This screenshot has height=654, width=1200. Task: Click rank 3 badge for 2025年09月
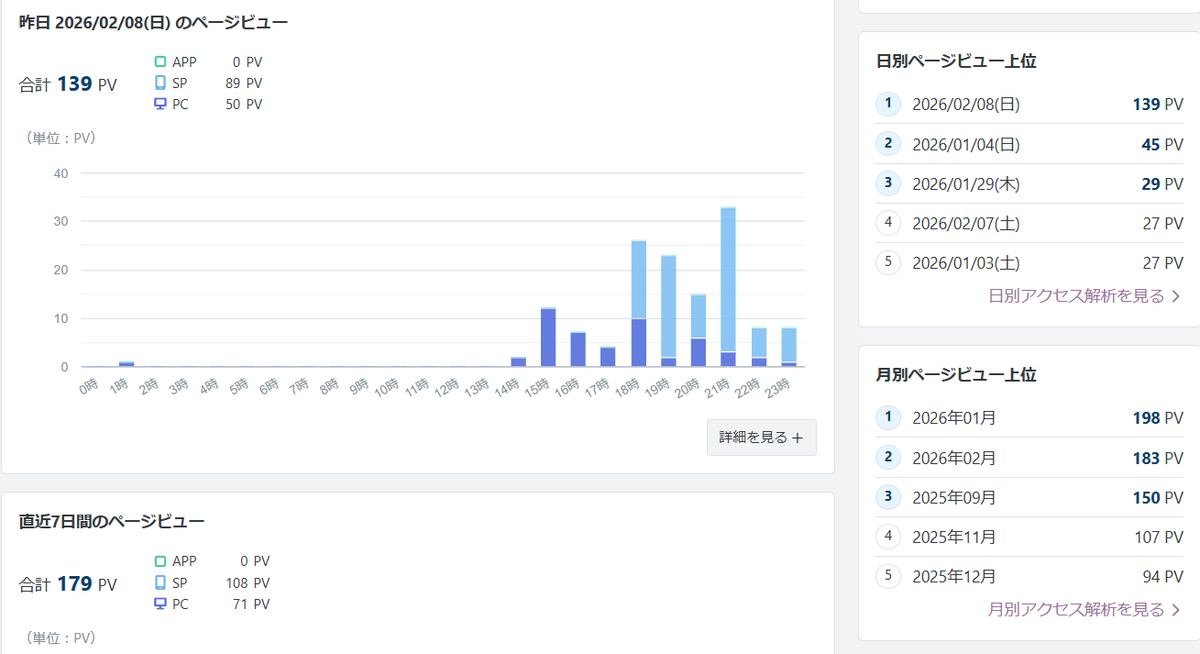888,497
